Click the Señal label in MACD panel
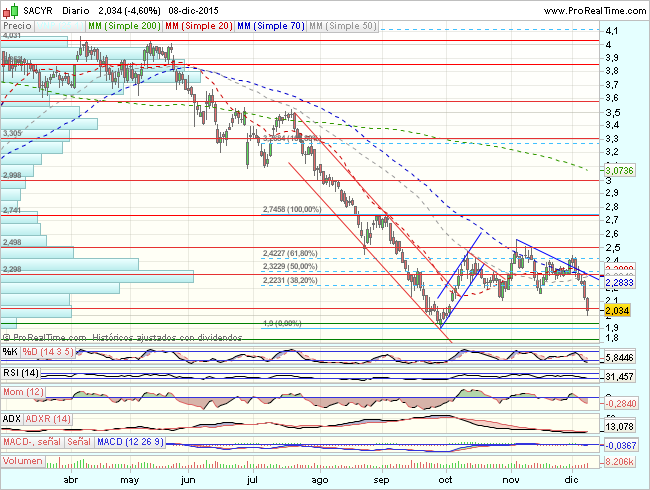650x490 pixels. [x=80, y=443]
